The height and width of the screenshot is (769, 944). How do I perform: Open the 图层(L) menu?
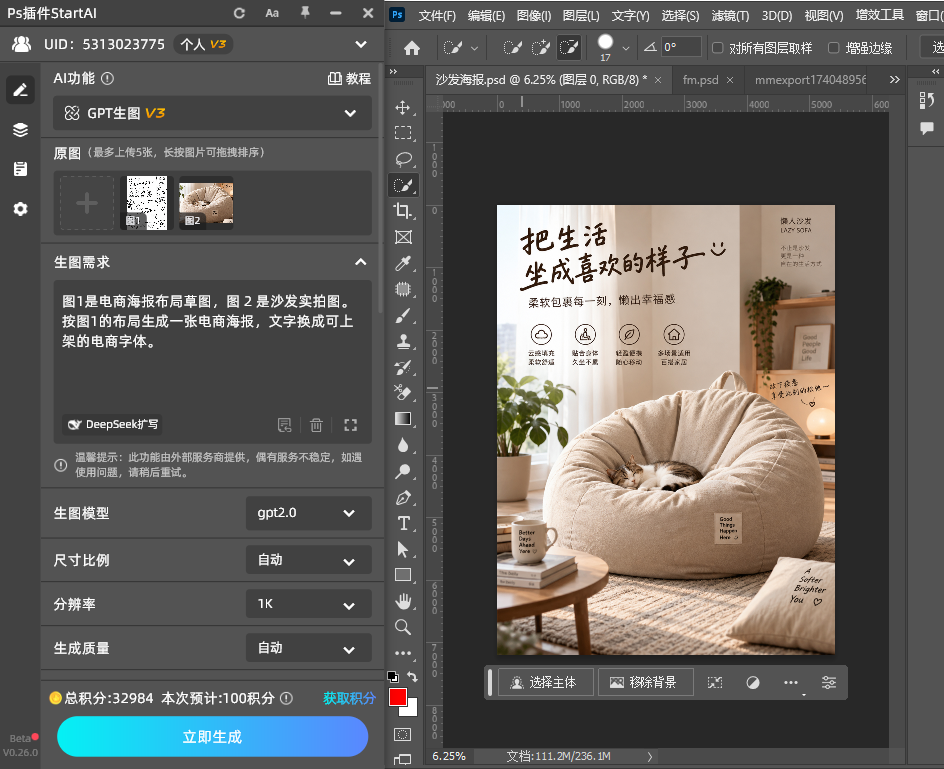[581, 15]
